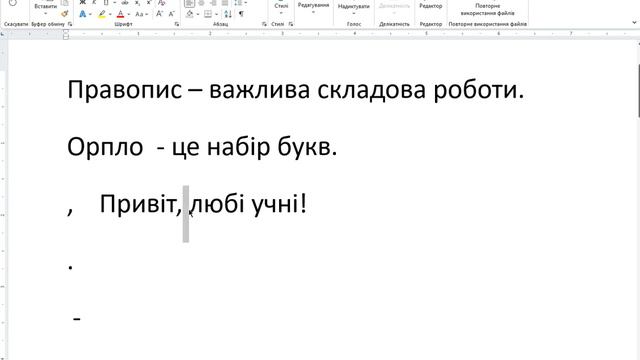
Task: Click the Borders icon
Action: point(208,14)
